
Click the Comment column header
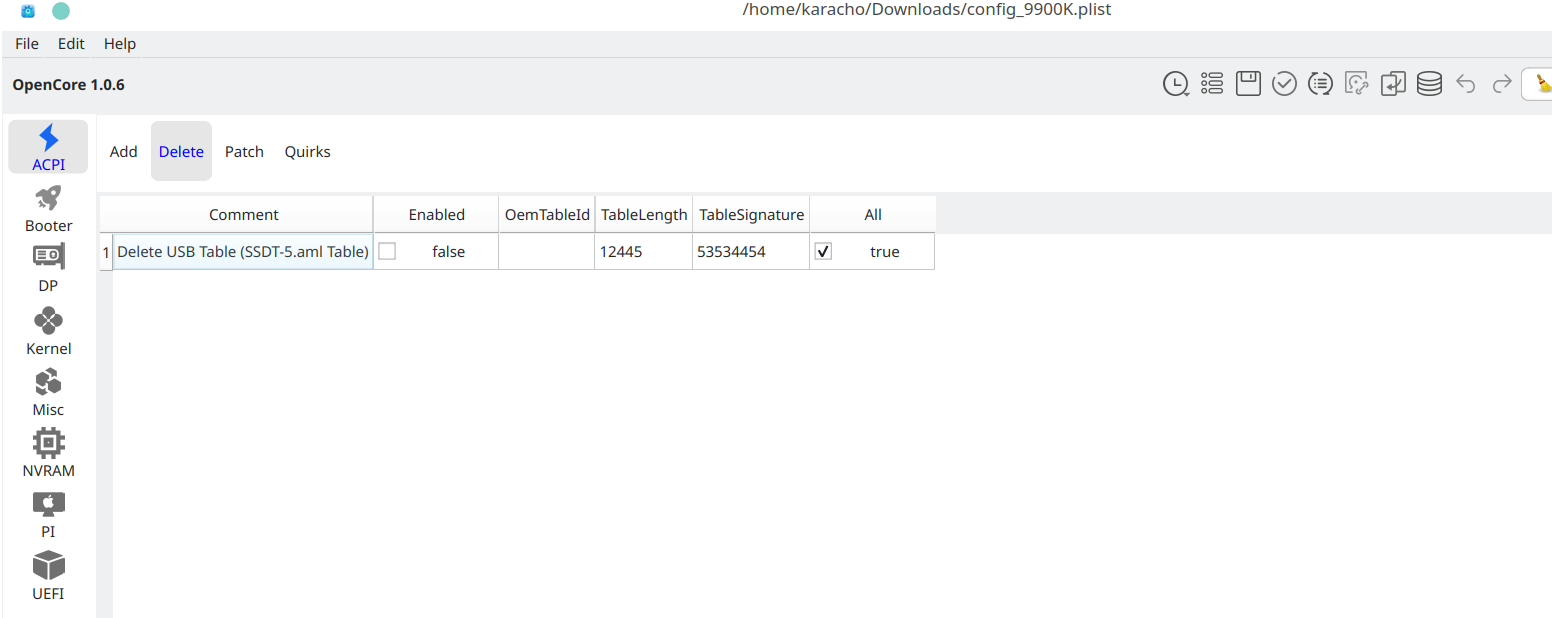[x=243, y=214]
